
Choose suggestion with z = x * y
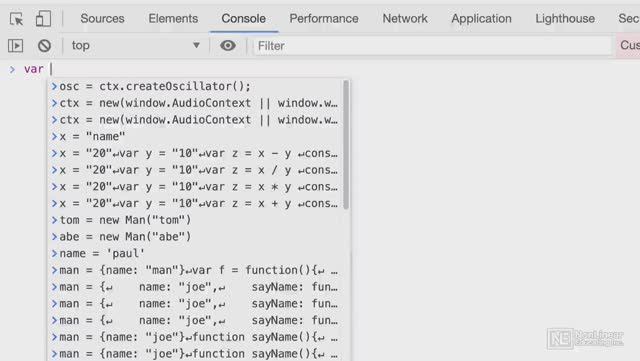click(x=195, y=187)
